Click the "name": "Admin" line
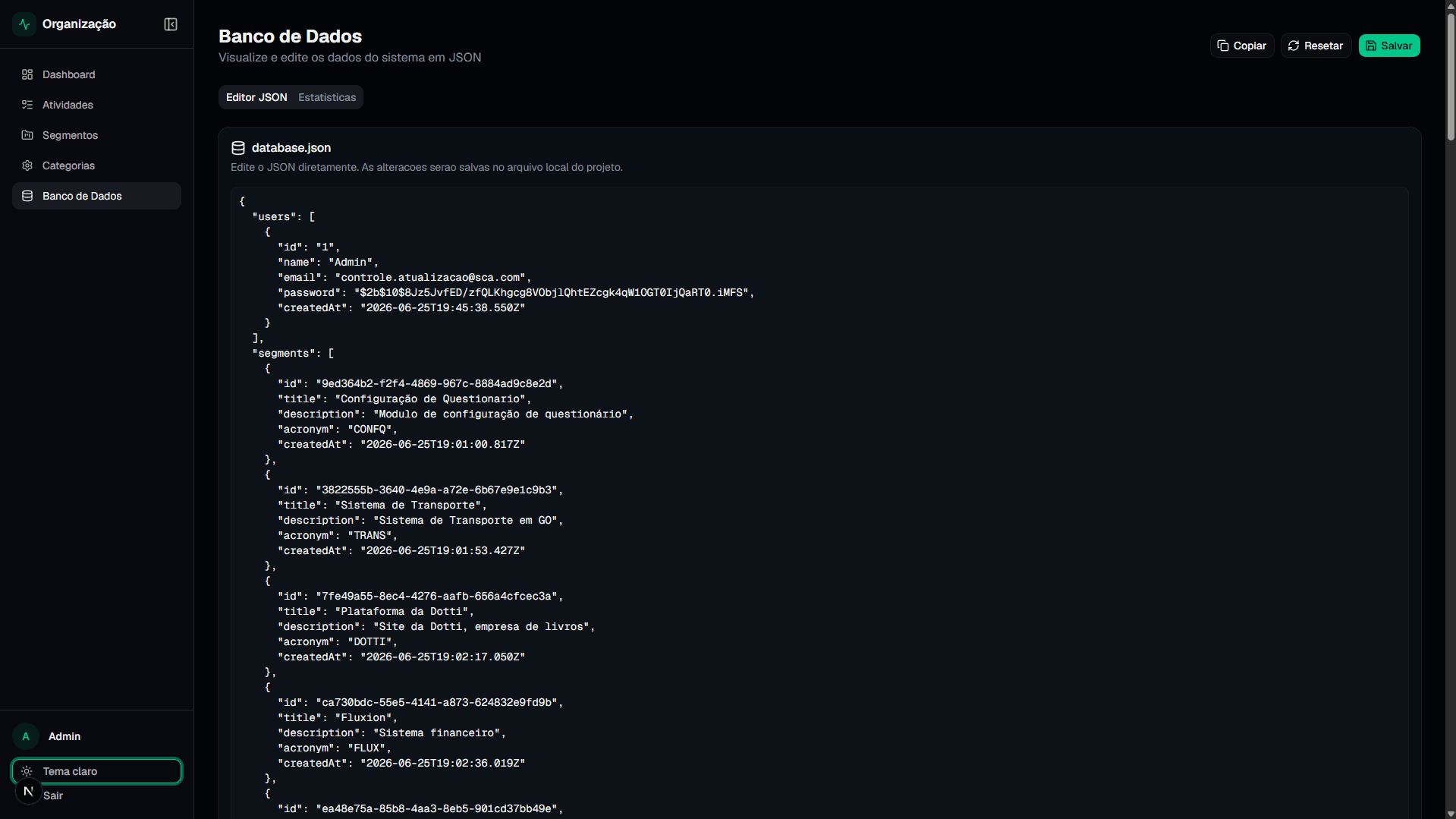The image size is (1456, 819). coord(328,263)
